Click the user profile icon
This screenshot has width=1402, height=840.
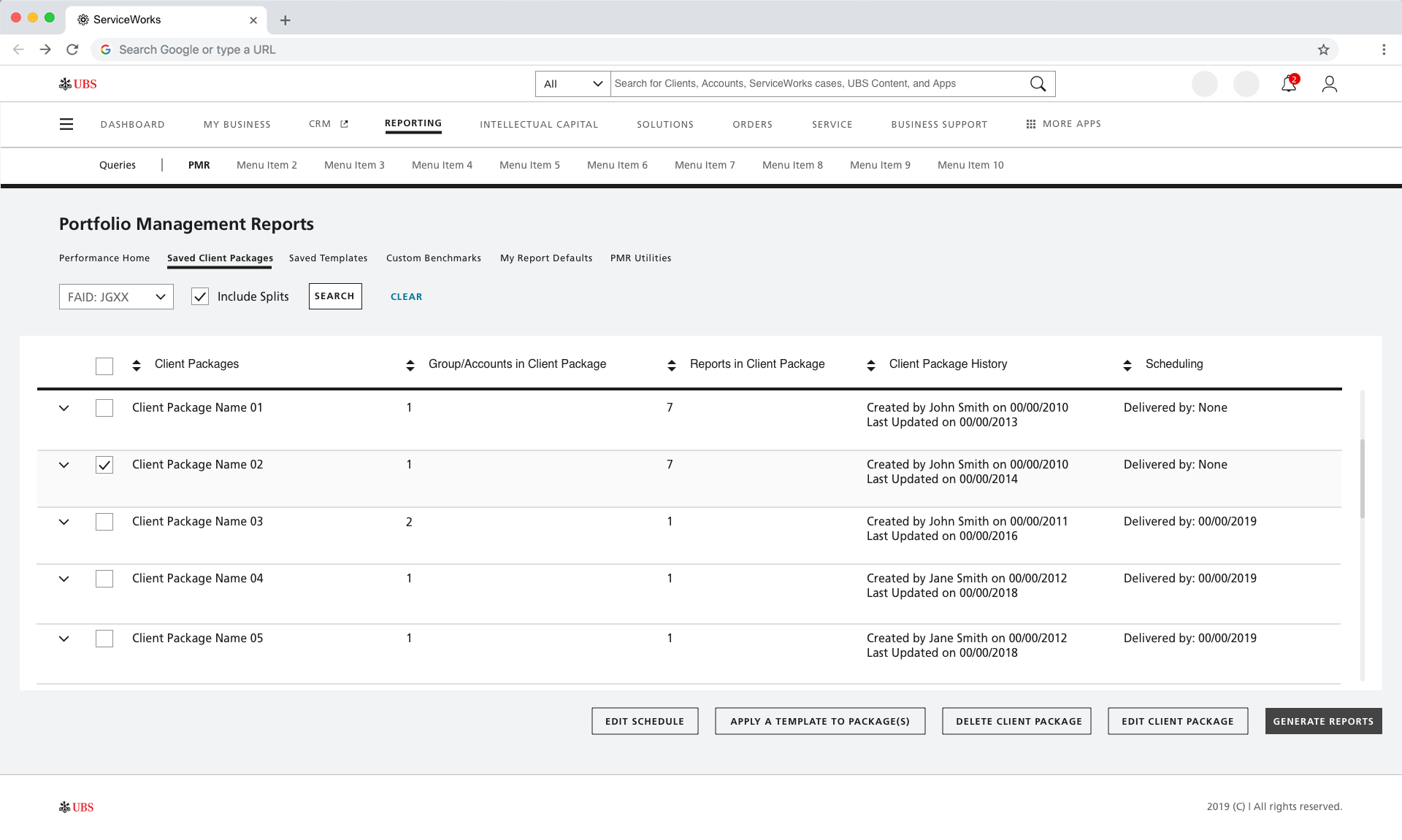coord(1329,85)
